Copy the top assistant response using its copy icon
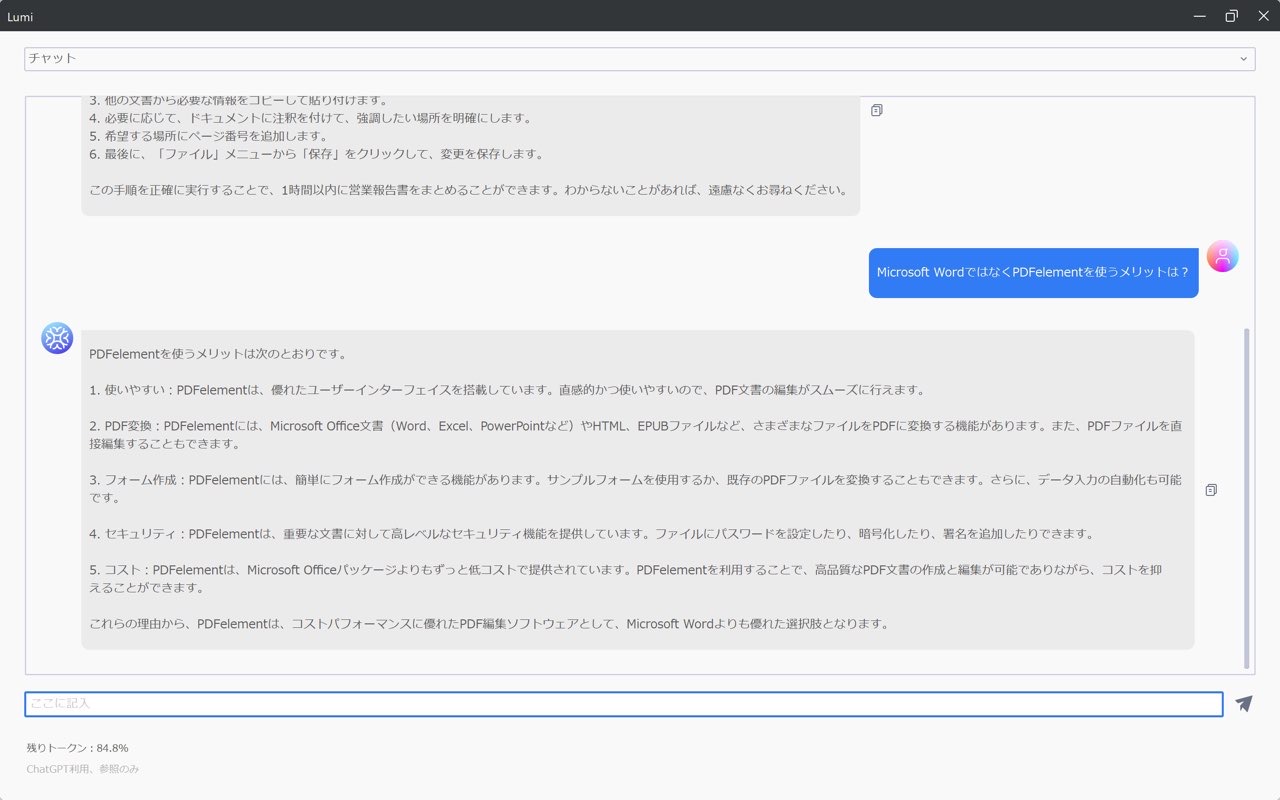The image size is (1280, 800). [876, 110]
